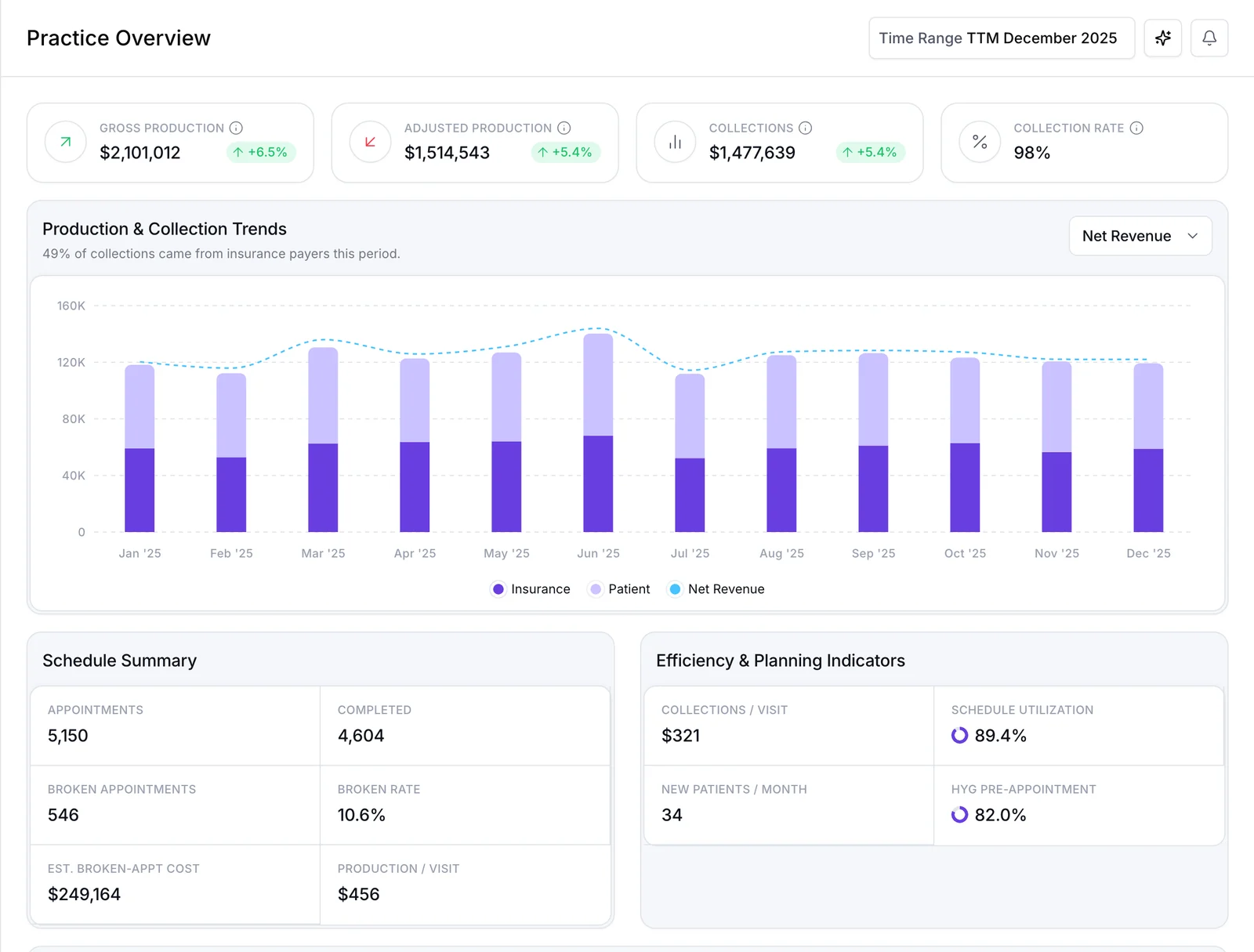Screen dimensions: 1254x952
Task: Toggle the Net Revenue legend series
Action: [716, 589]
